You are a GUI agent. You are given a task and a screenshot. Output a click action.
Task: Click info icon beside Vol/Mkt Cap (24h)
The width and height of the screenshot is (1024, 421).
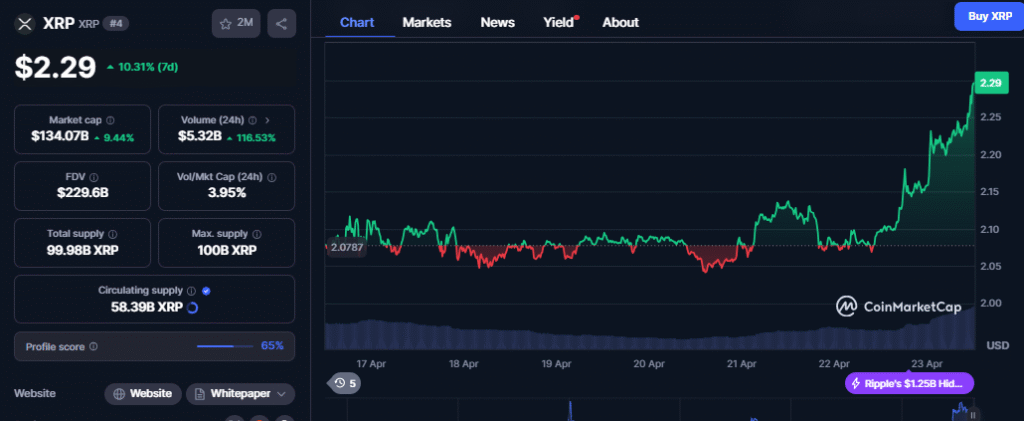pyautogui.click(x=273, y=176)
